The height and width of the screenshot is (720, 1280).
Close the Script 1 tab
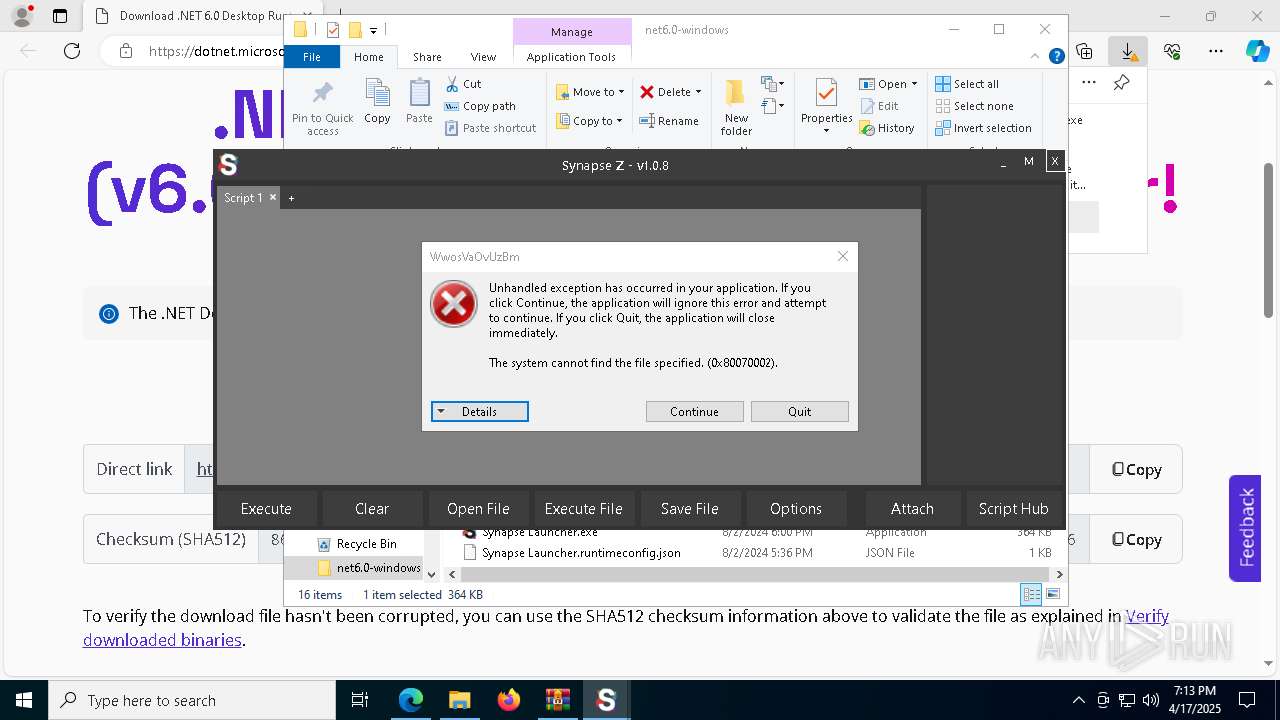(273, 197)
